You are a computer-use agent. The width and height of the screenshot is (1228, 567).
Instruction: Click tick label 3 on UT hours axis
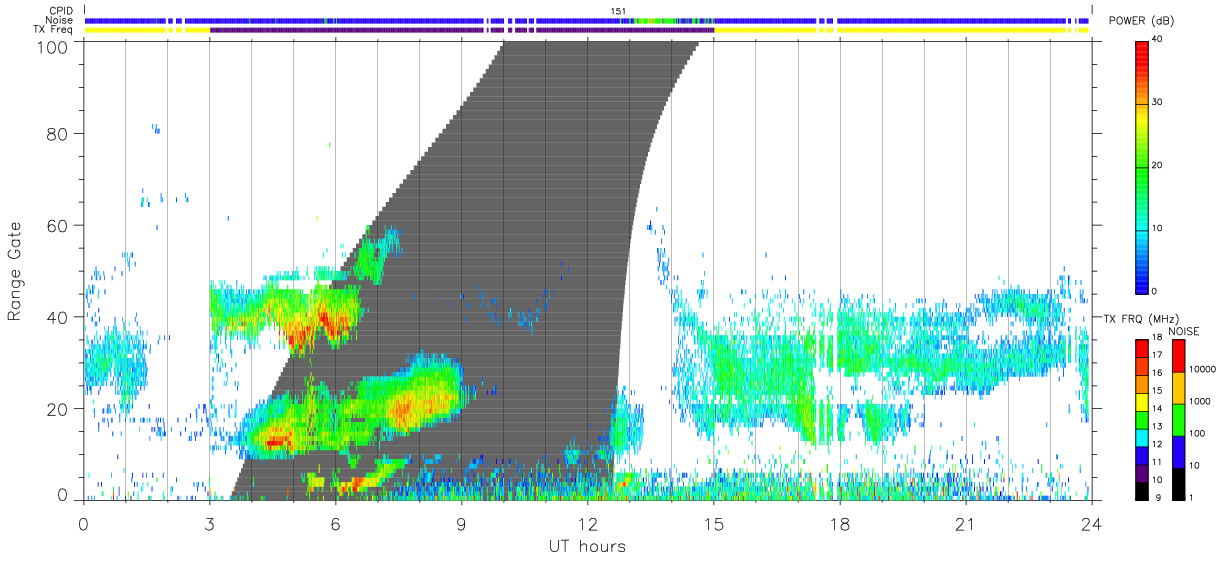209,524
